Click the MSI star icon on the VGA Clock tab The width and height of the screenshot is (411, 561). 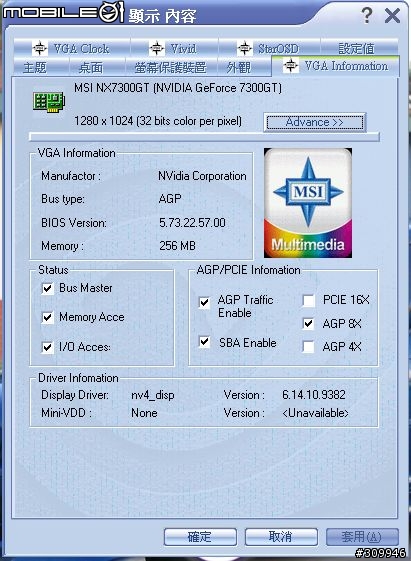[x=40, y=48]
